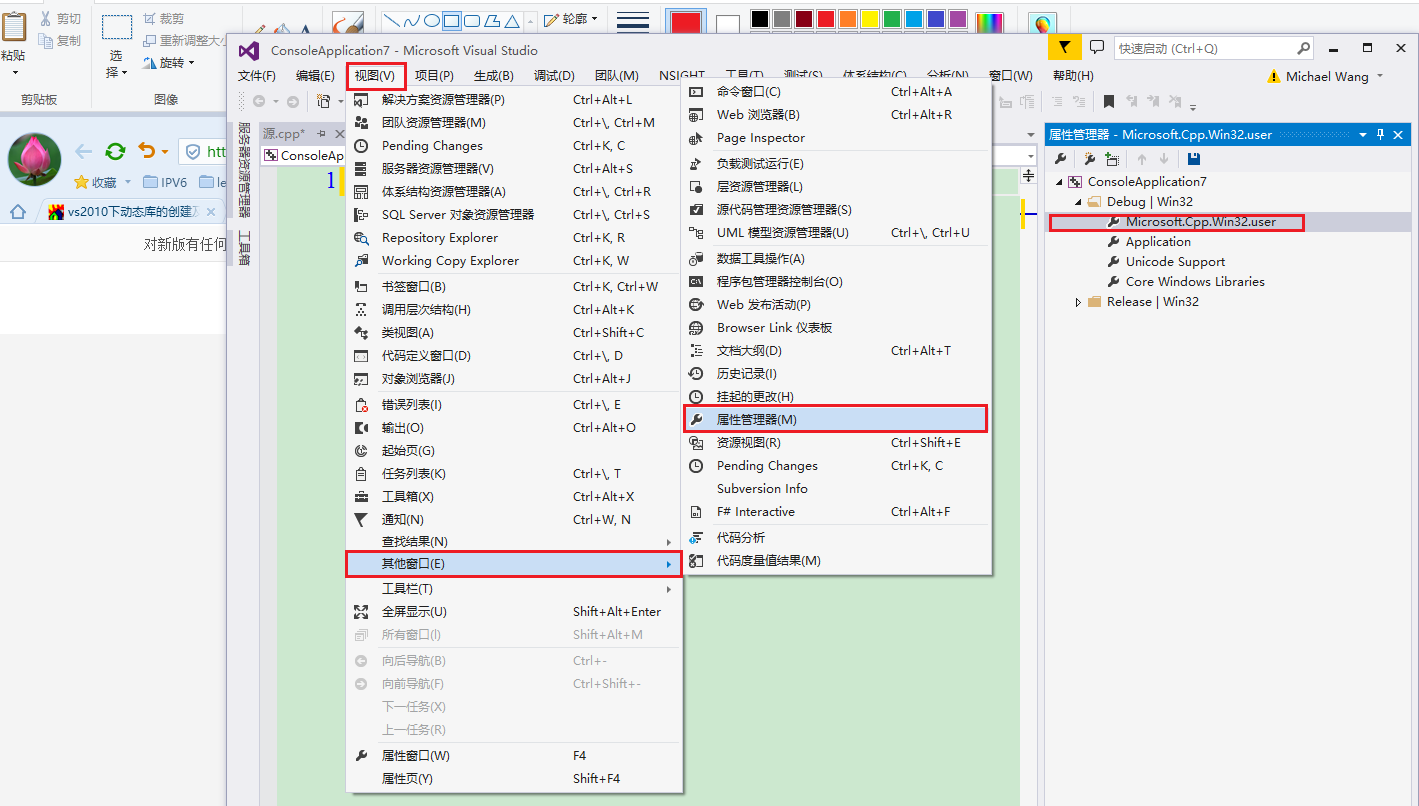1419x806 pixels.
Task: Click the shield icon in browser address bar
Action: pos(192,152)
